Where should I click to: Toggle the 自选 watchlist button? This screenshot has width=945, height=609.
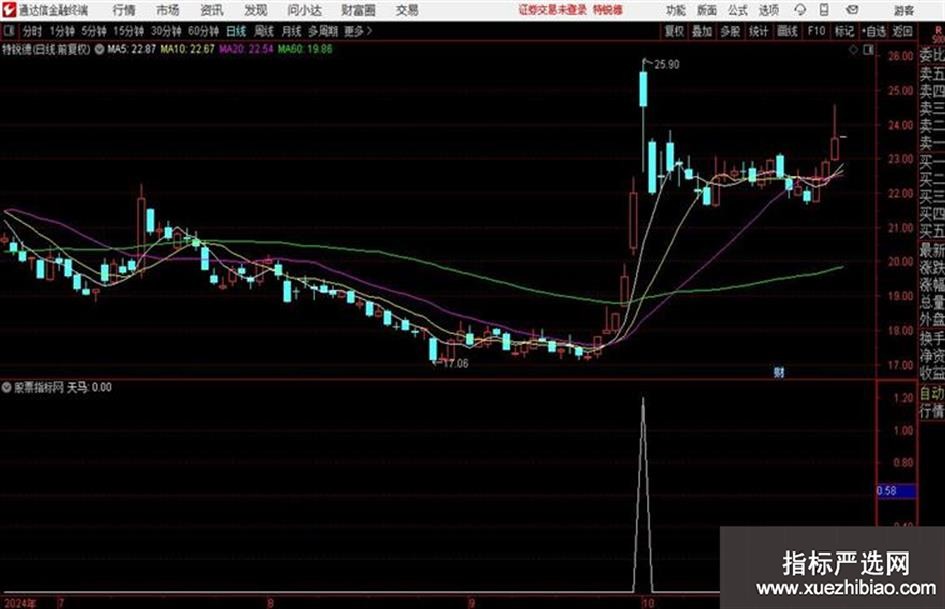pos(874,31)
